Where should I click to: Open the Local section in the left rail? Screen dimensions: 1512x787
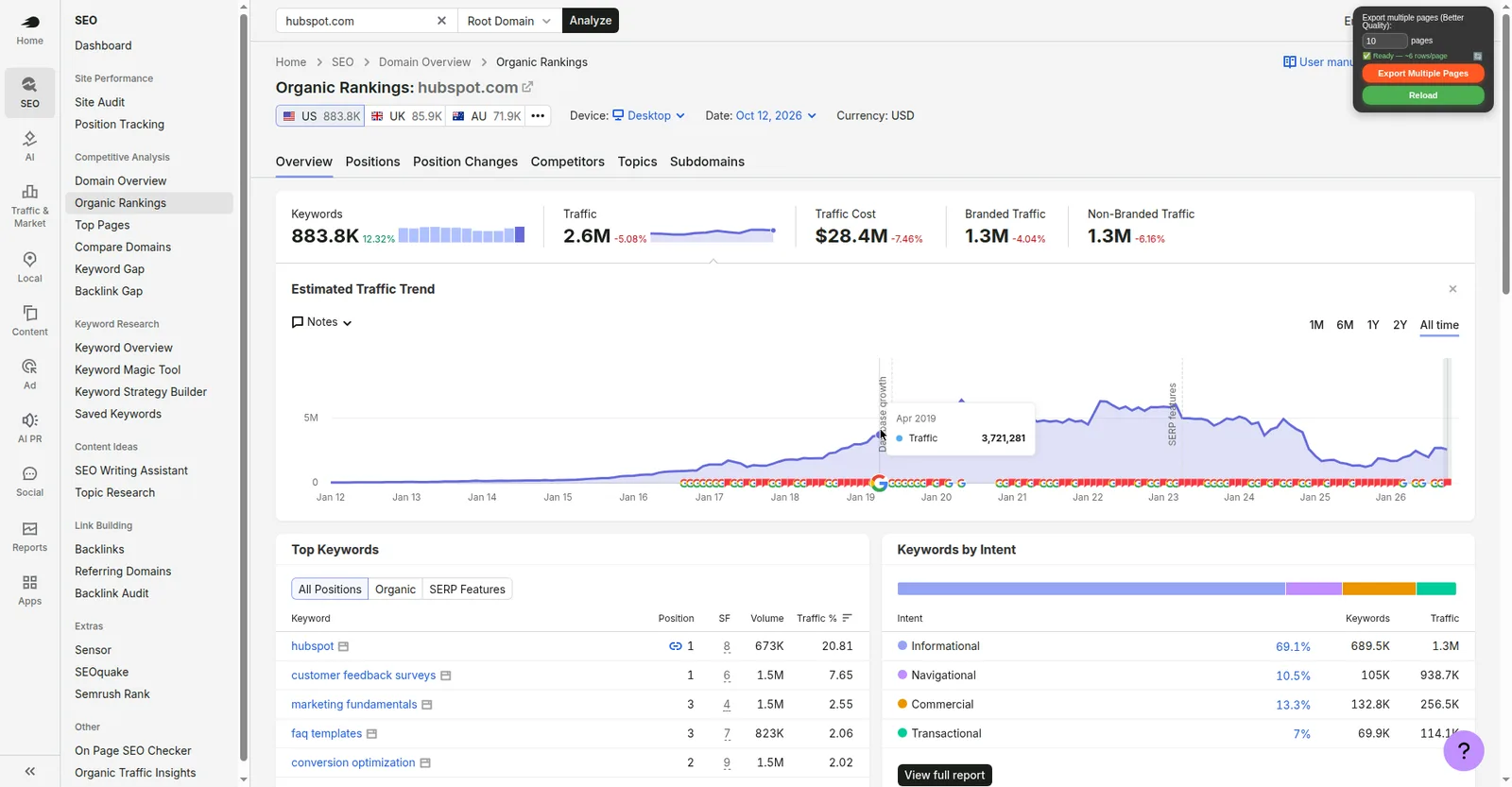pos(29,267)
